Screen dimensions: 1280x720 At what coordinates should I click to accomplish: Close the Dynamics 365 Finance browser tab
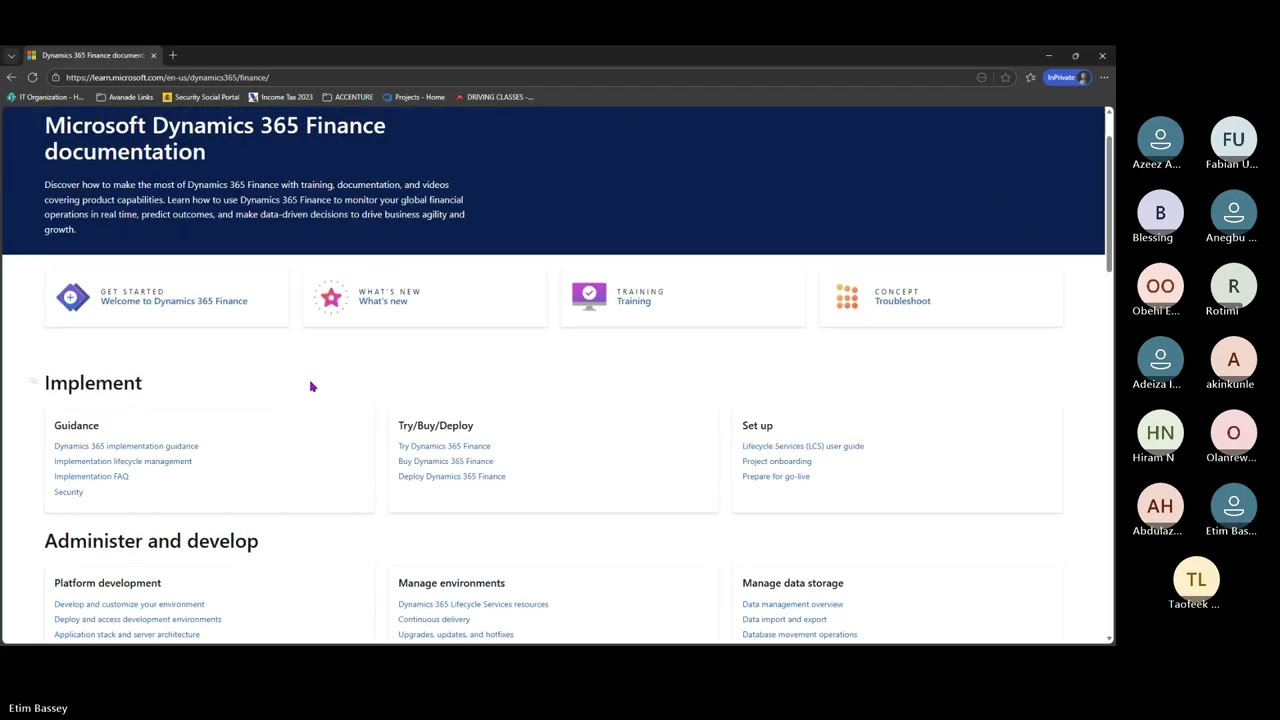point(153,55)
